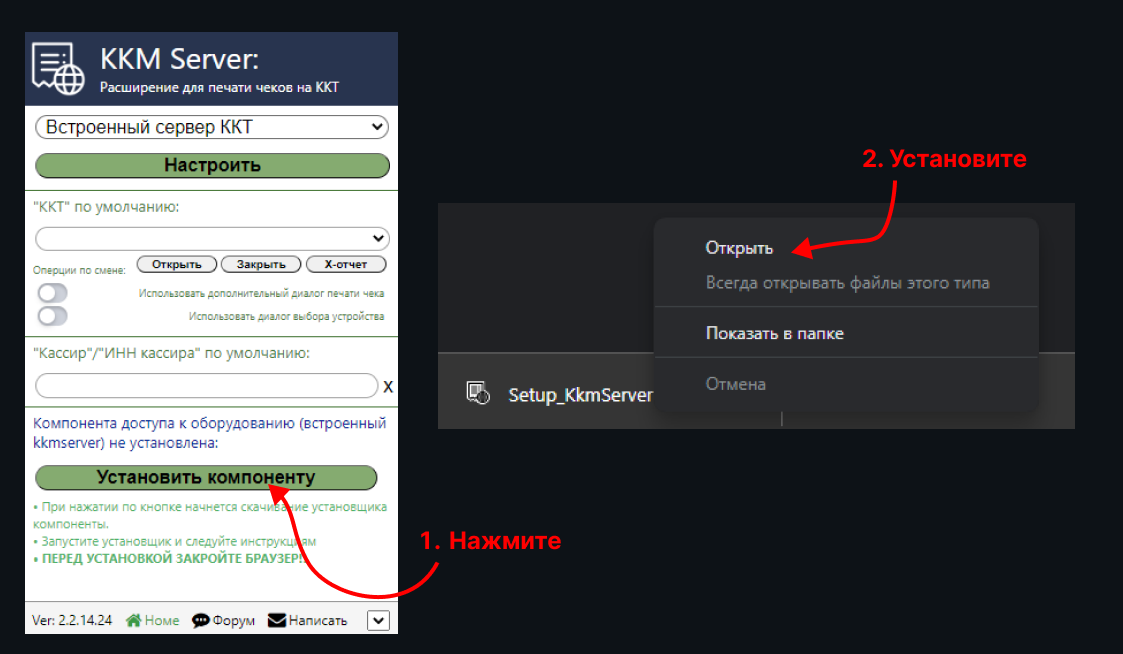This screenshot has height=654, width=1123.
Task: Click the Установить компоненту button
Action: coord(206,477)
